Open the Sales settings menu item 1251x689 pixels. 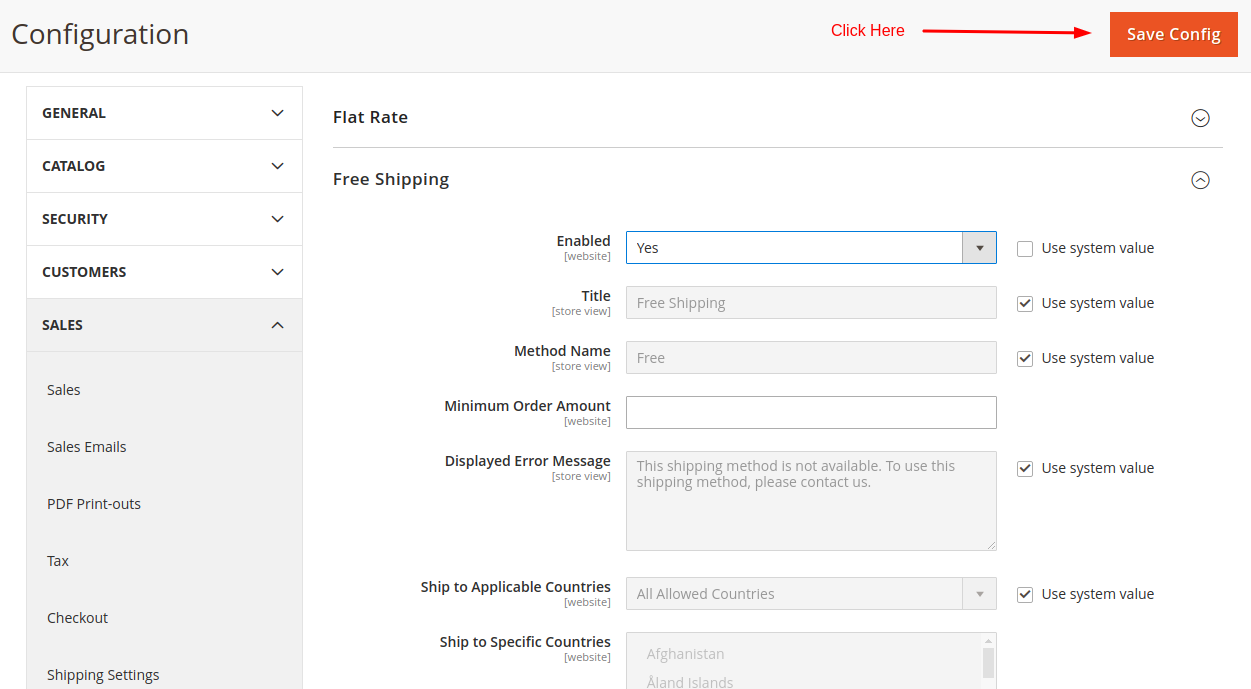pyautogui.click(x=63, y=390)
